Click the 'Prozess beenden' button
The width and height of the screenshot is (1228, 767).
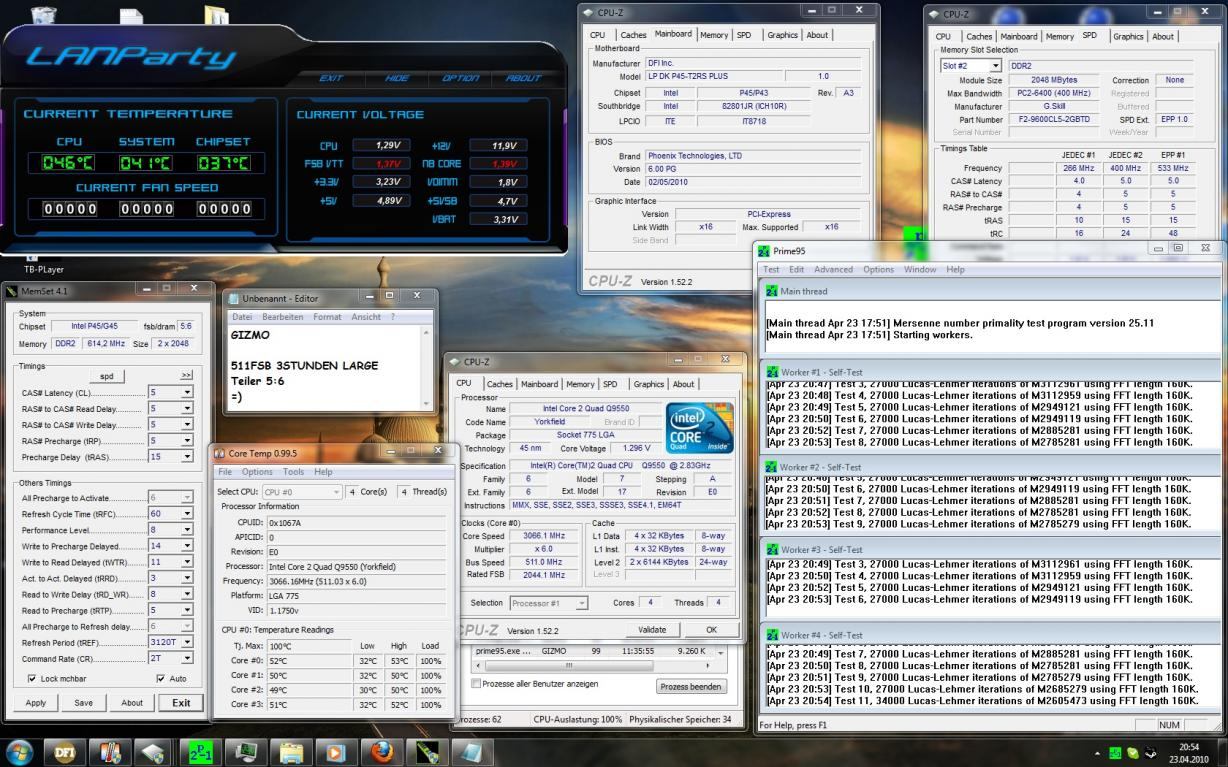coord(691,687)
